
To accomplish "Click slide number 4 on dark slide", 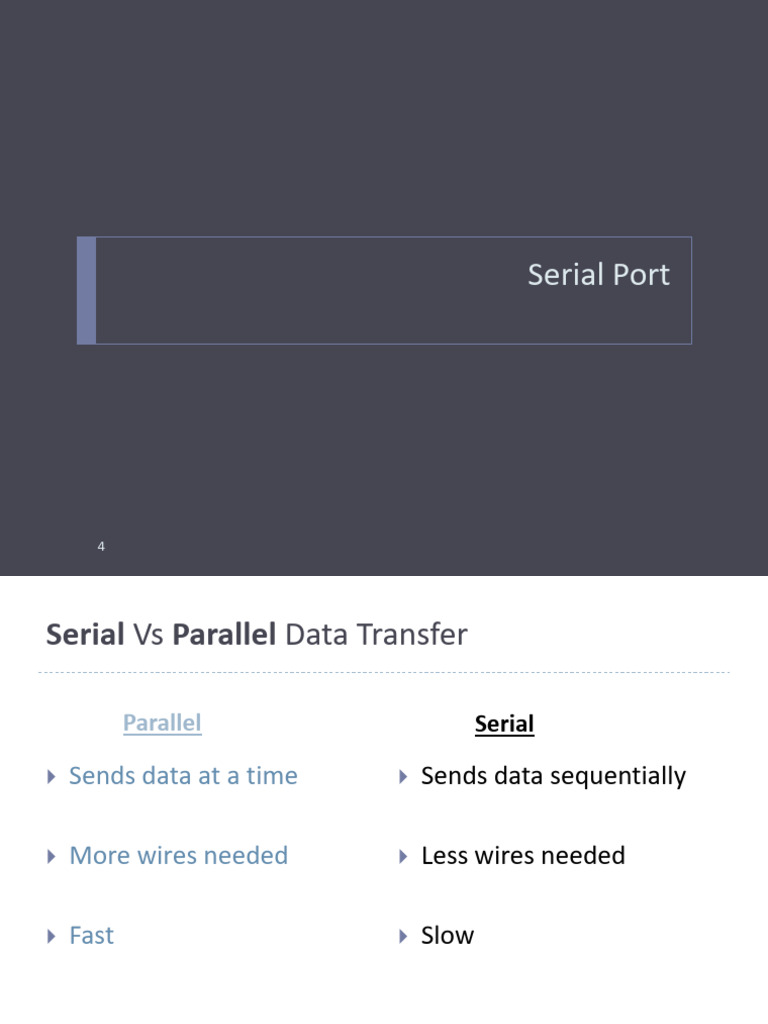I will (101, 546).
